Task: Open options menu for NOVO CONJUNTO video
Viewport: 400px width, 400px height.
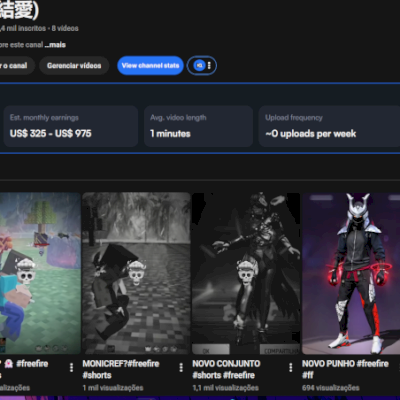Action: (291, 367)
